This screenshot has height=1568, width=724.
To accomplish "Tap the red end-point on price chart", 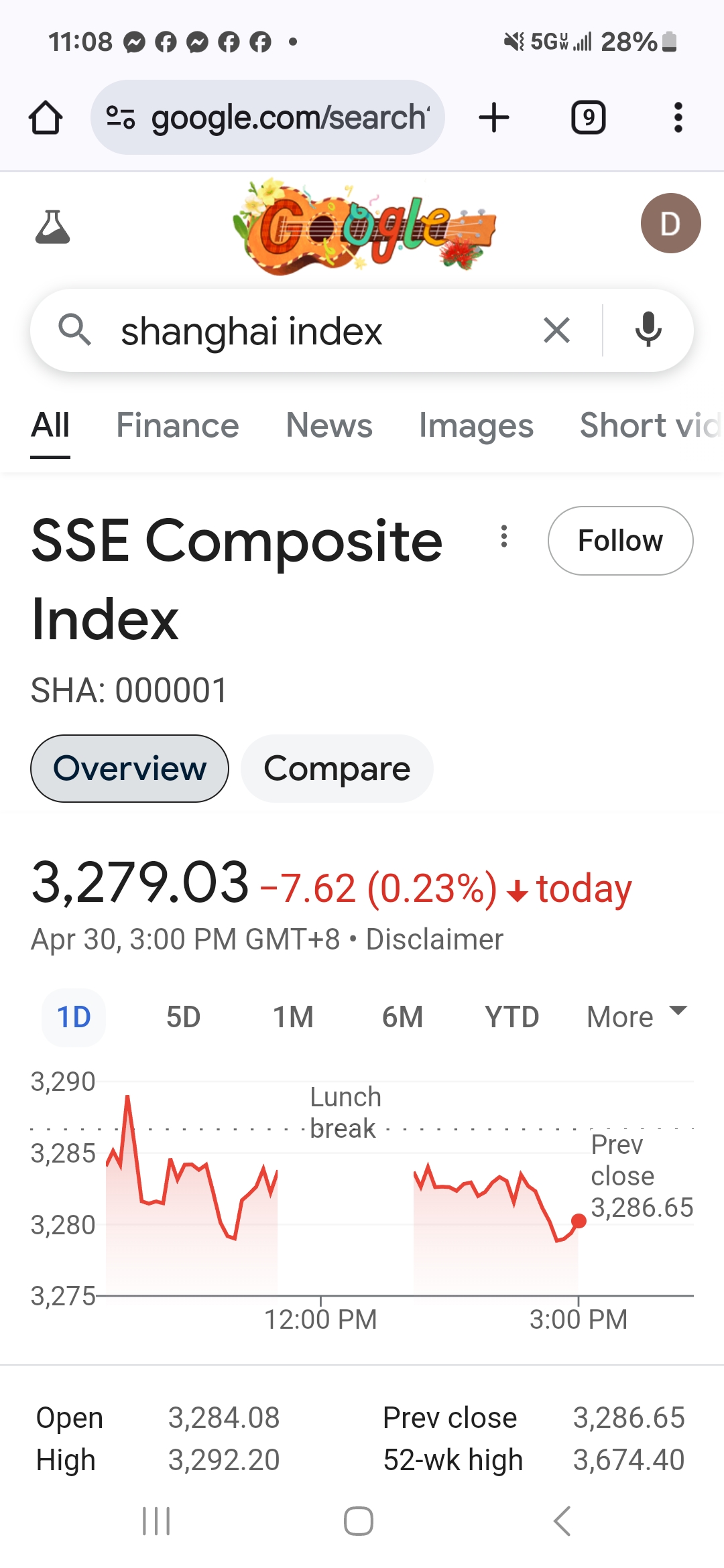I will click(x=579, y=1221).
